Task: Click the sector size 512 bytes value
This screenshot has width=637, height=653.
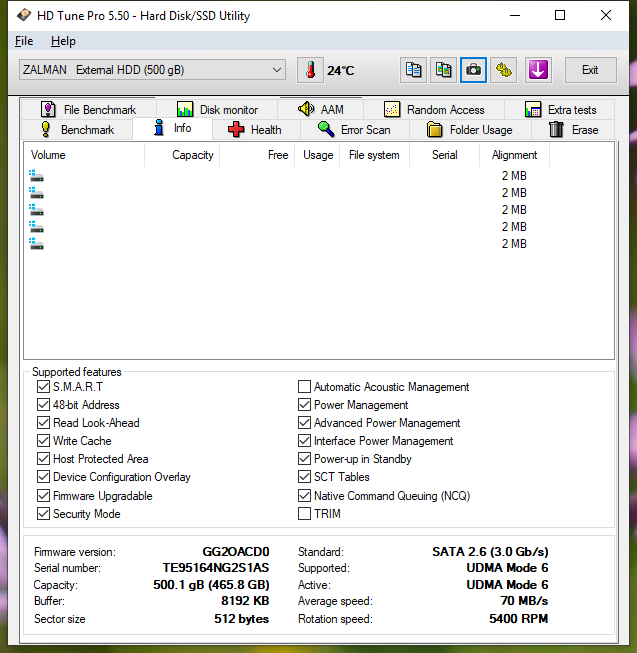Action: pyautogui.click(x=241, y=619)
